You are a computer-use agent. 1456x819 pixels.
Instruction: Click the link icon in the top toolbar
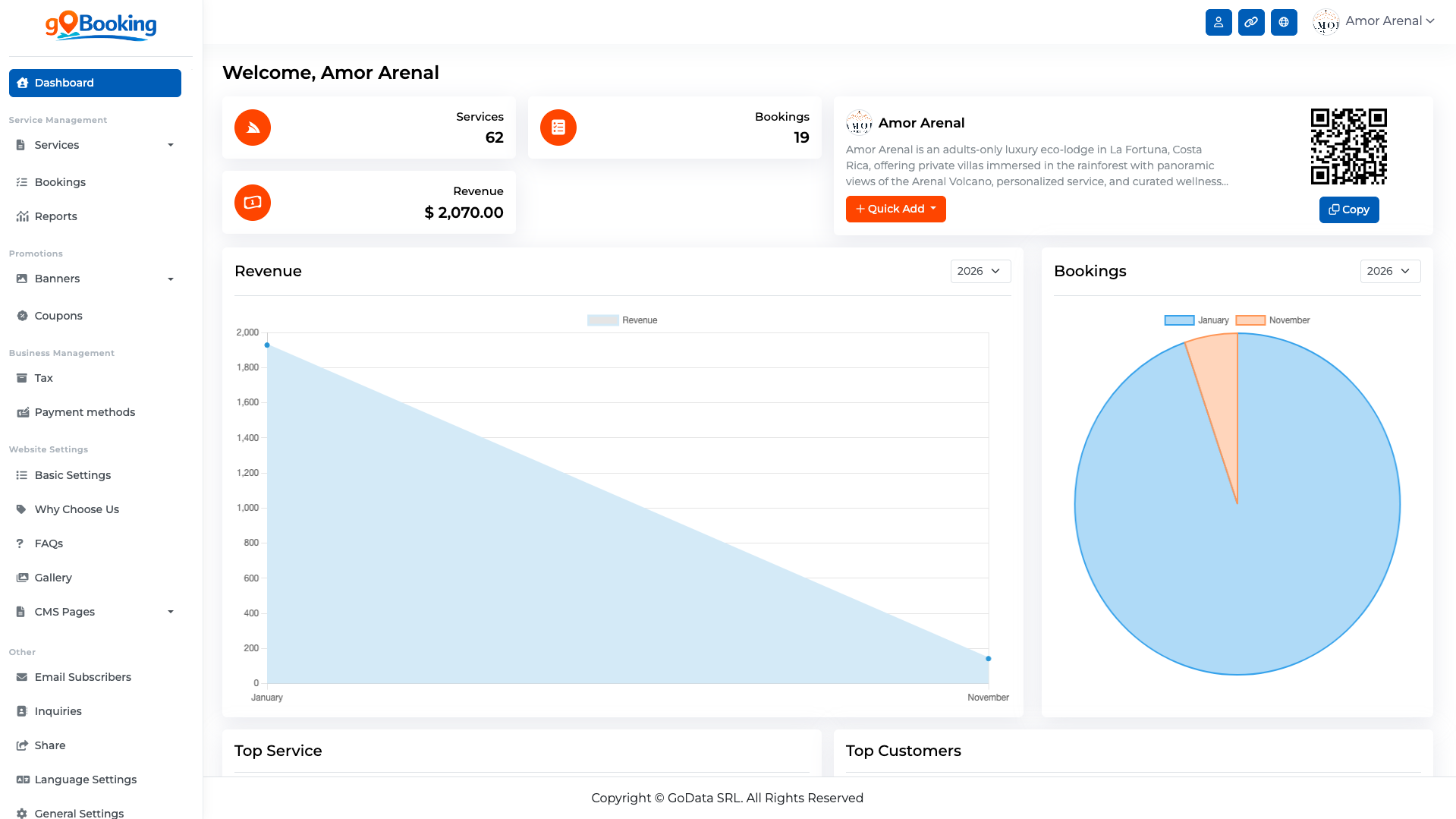pyautogui.click(x=1251, y=22)
